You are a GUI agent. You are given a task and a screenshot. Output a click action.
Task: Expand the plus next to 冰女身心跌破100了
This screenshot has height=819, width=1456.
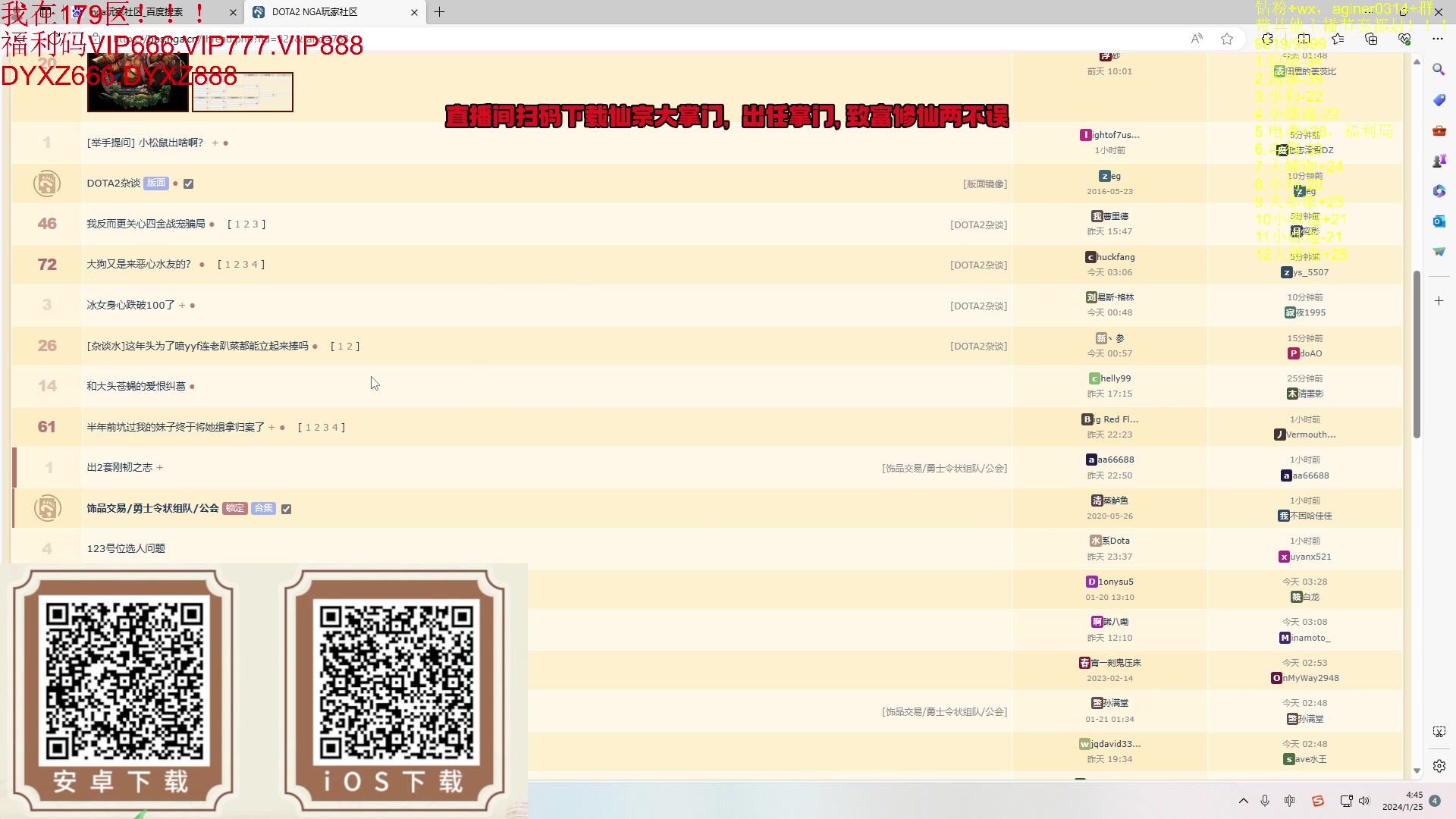182,305
